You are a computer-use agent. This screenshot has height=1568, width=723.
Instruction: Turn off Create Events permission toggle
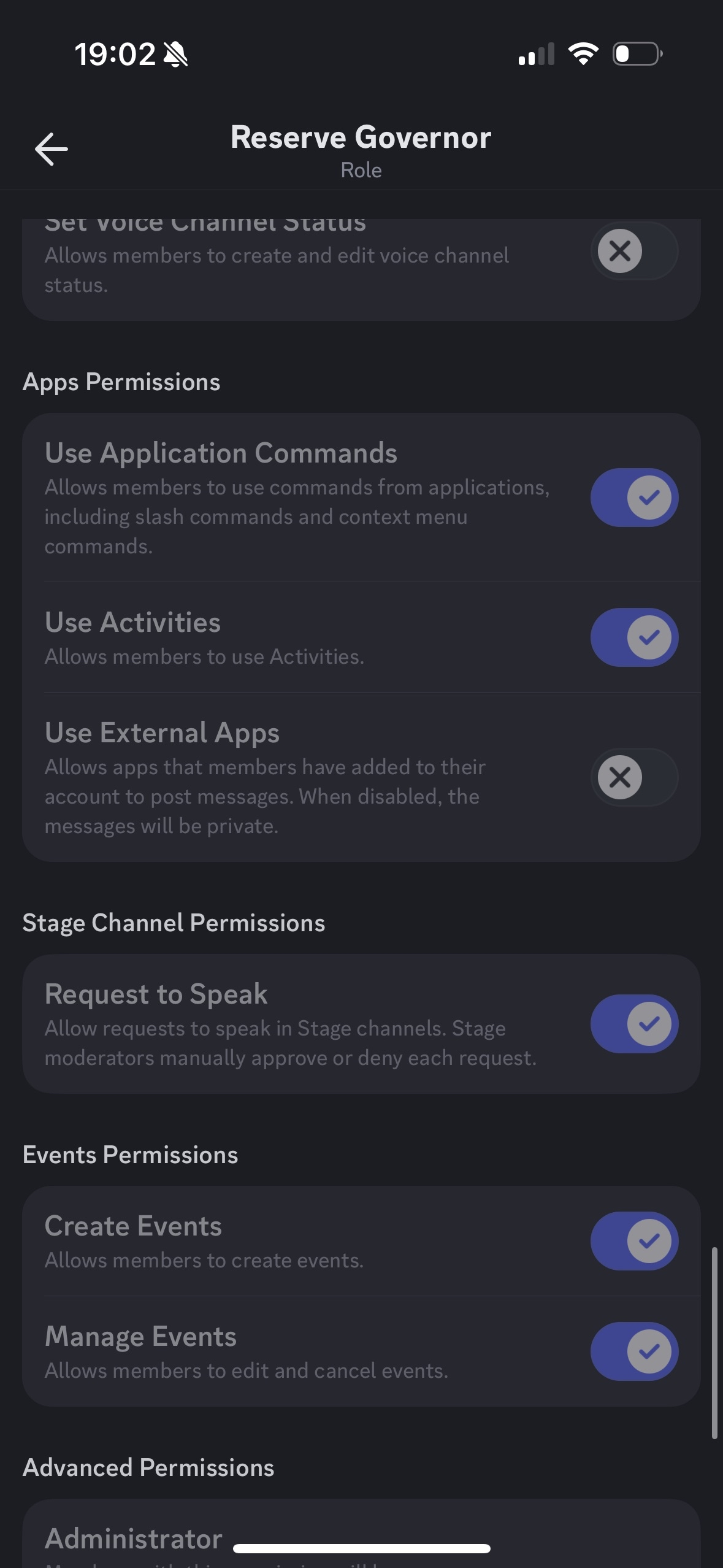[634, 1241]
